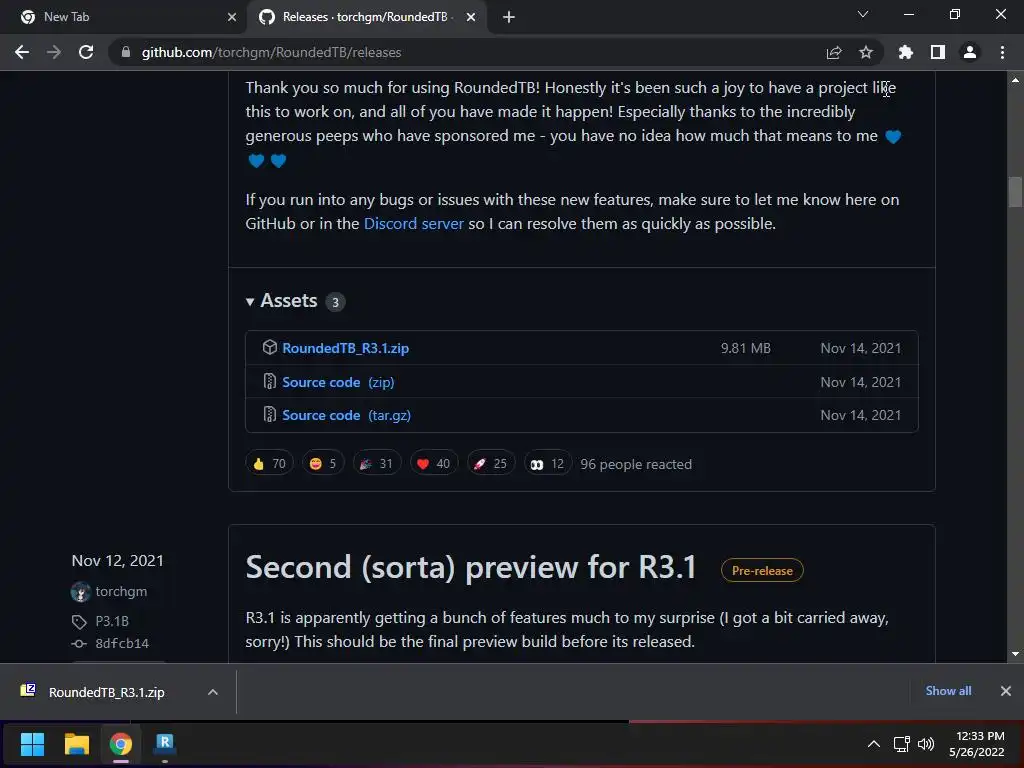Switch to the New Tab tab
This screenshot has height=768, width=1024.
click(124, 17)
